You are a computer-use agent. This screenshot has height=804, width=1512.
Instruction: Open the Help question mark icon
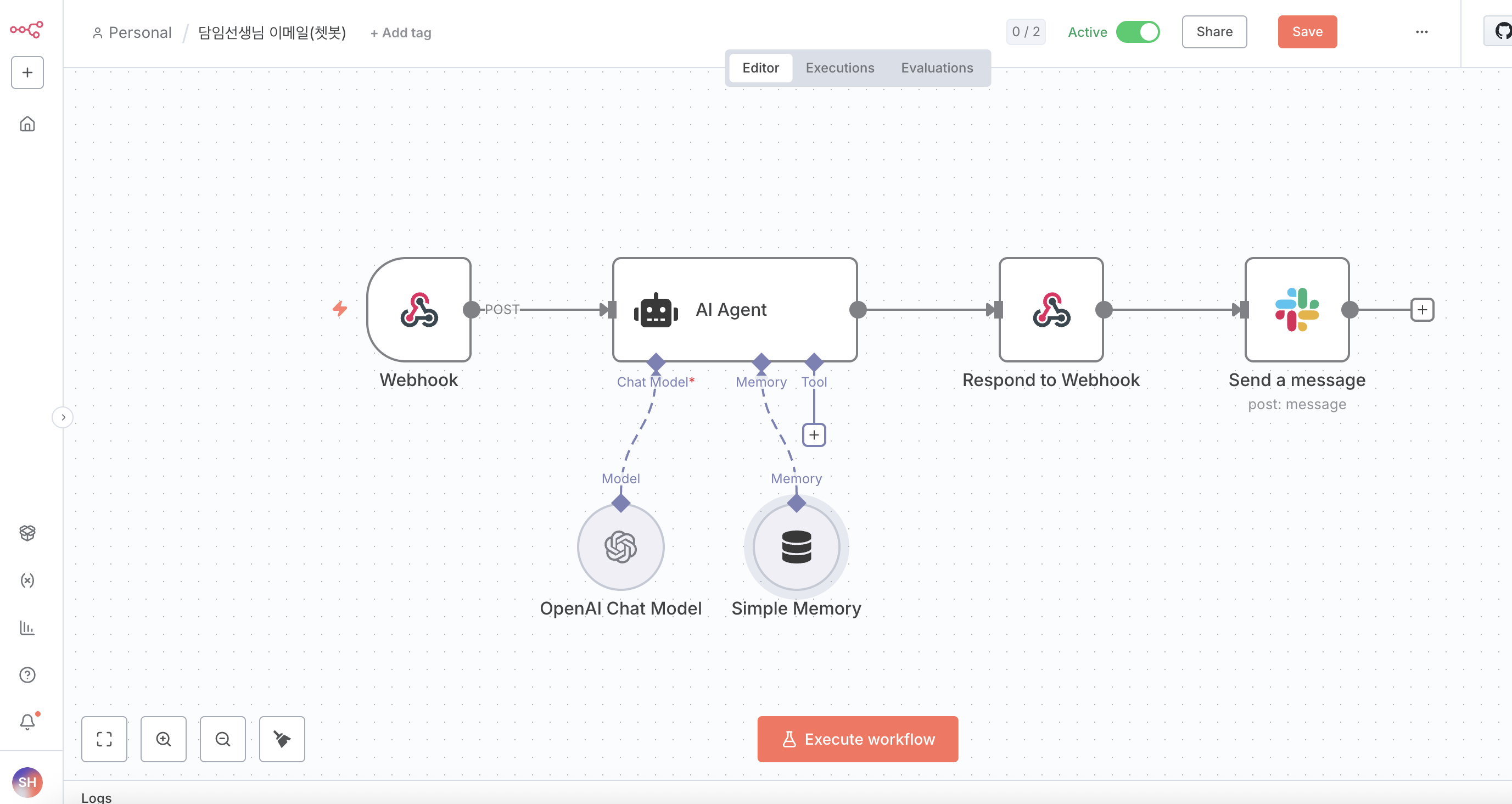click(x=27, y=675)
